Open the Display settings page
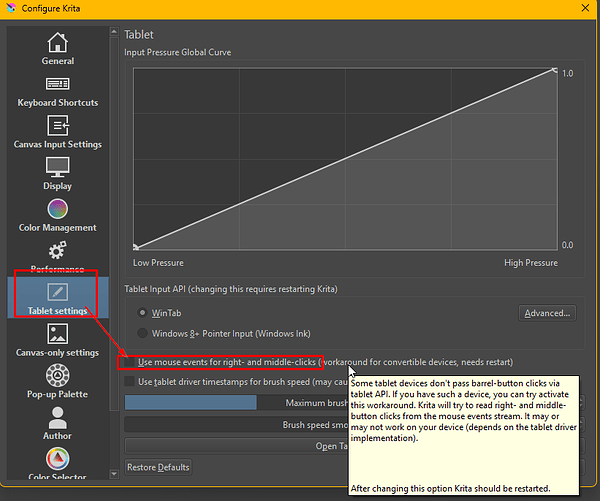The width and height of the screenshot is (600, 501). point(57,174)
